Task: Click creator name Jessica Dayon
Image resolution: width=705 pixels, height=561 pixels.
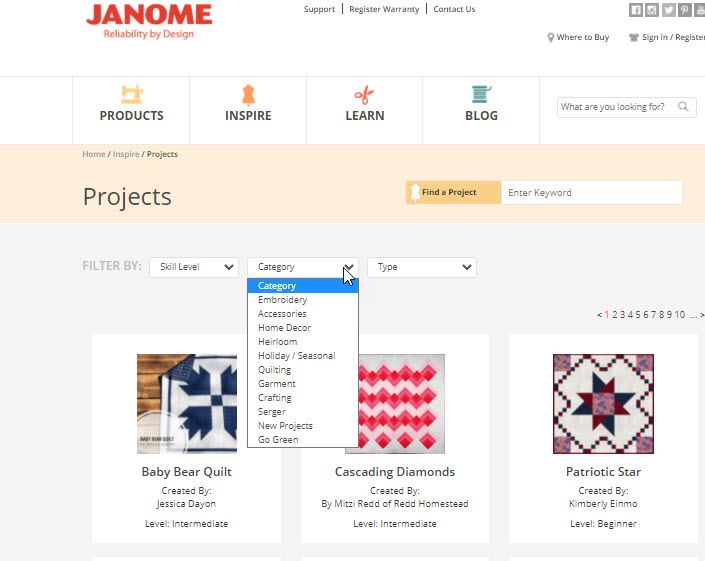Action: point(186,504)
